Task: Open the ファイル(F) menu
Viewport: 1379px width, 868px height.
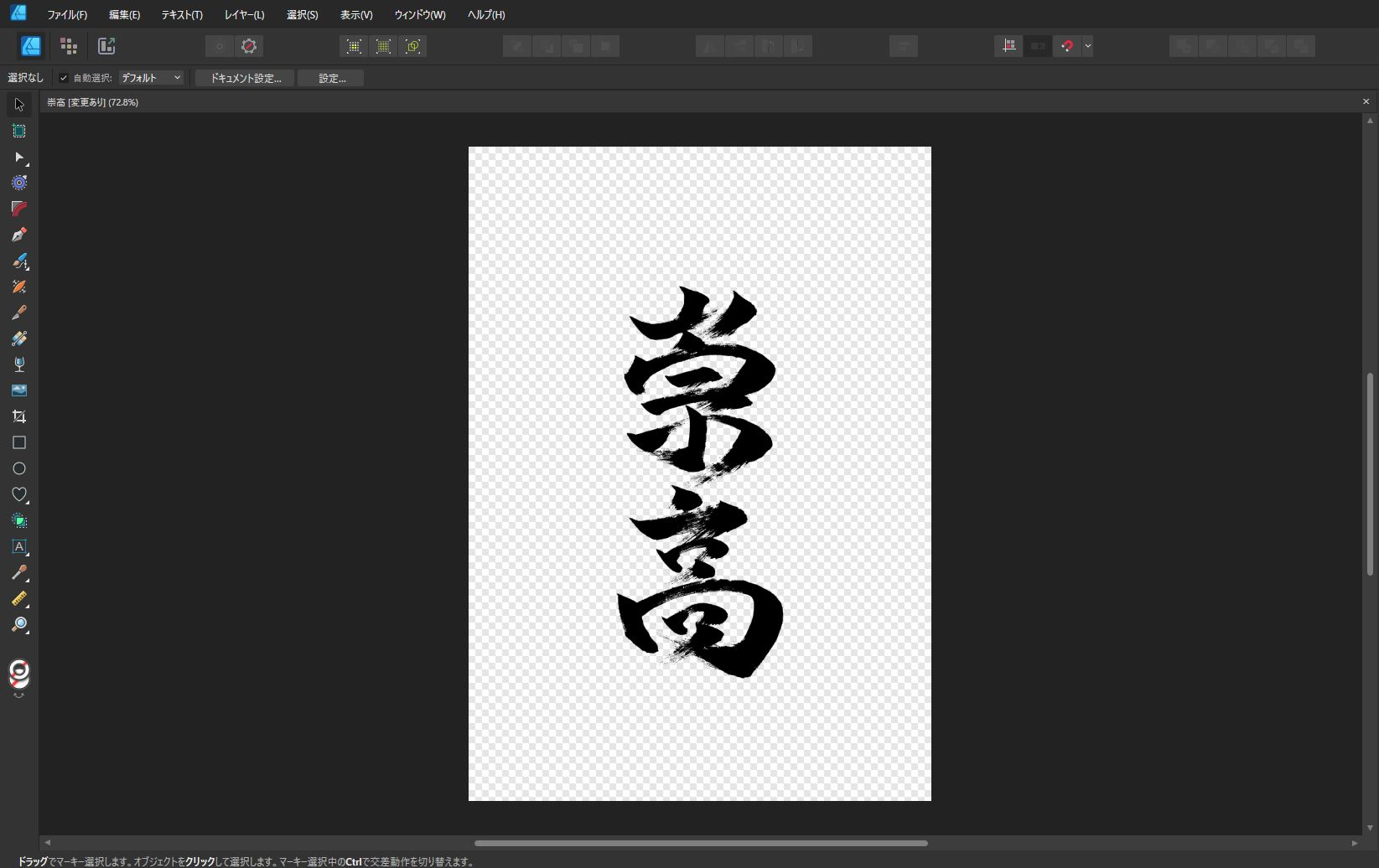Action: [67, 14]
